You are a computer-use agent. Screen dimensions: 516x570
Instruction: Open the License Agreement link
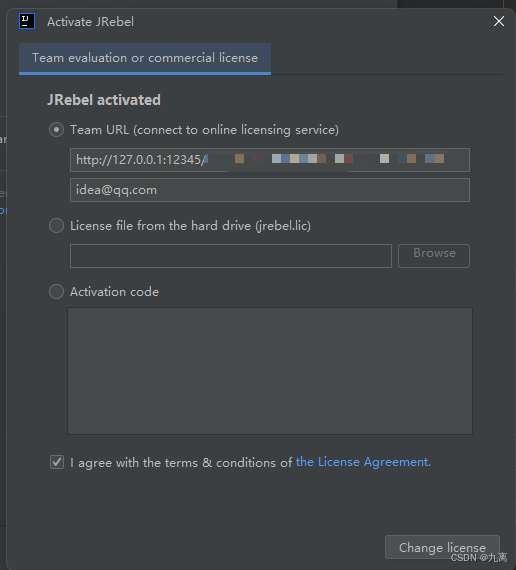click(x=363, y=462)
